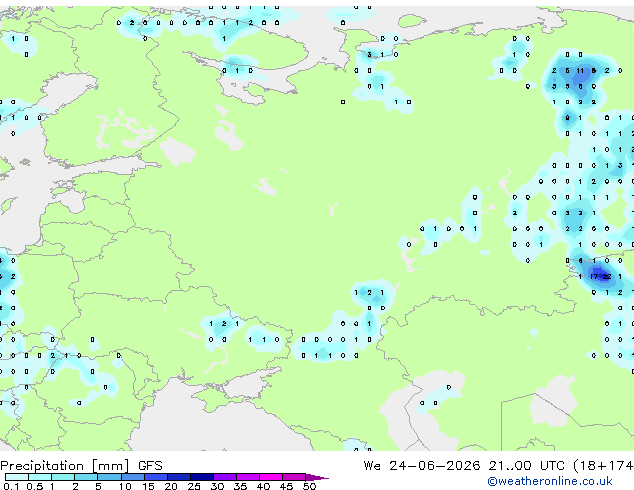Click the "11" precipitation value on the map
The image size is (634, 490).
pyautogui.click(x=580, y=70)
